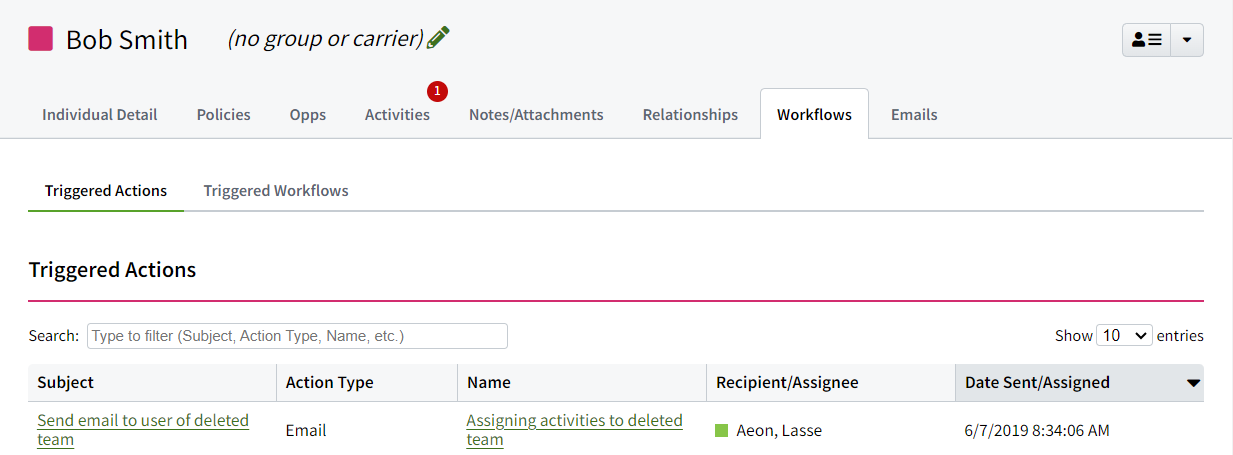The width and height of the screenshot is (1233, 455).
Task: Click the 'Bob Smith' name heading
Action: click(127, 40)
